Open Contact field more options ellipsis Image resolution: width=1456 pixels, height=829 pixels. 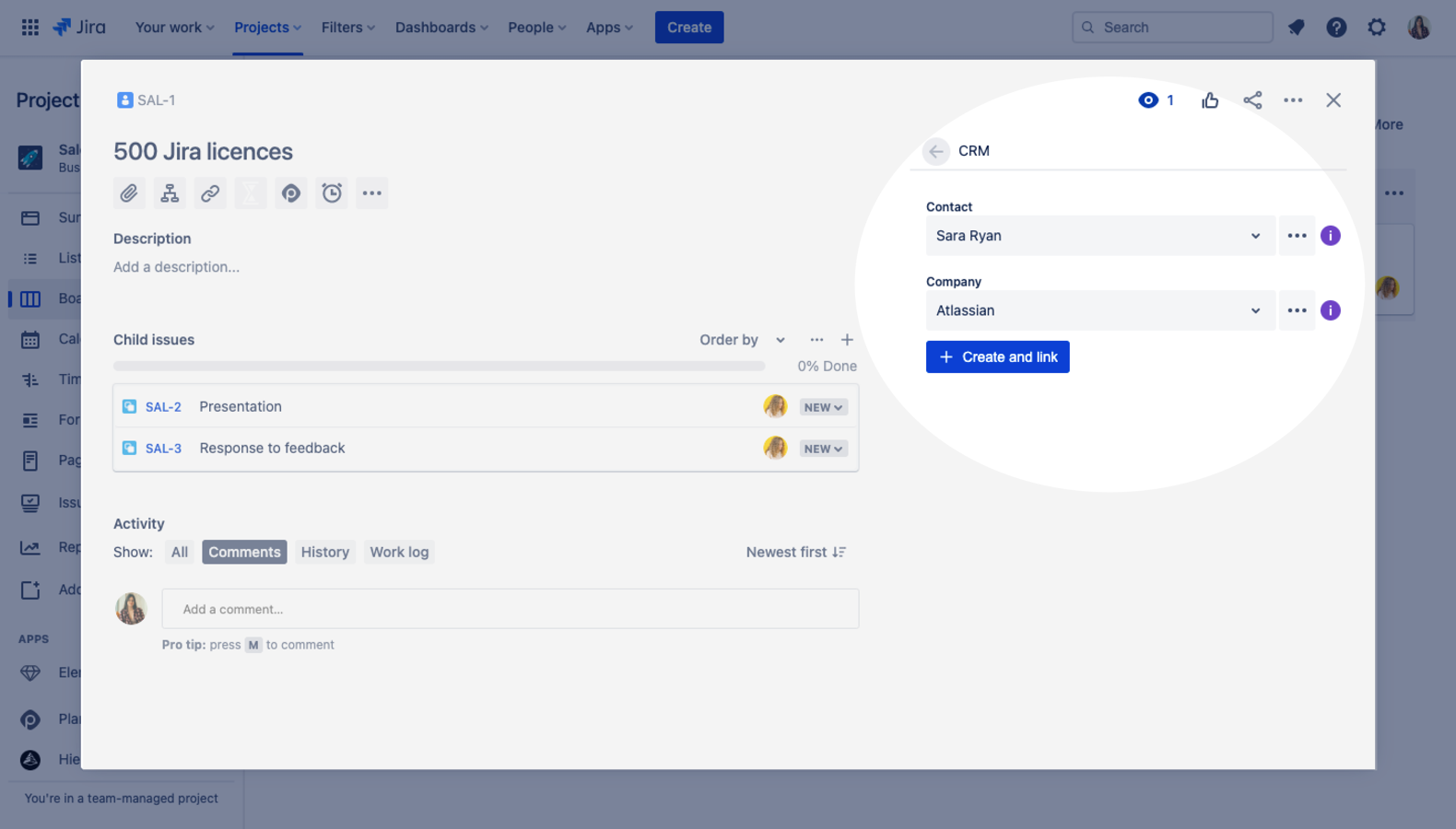[x=1297, y=236]
